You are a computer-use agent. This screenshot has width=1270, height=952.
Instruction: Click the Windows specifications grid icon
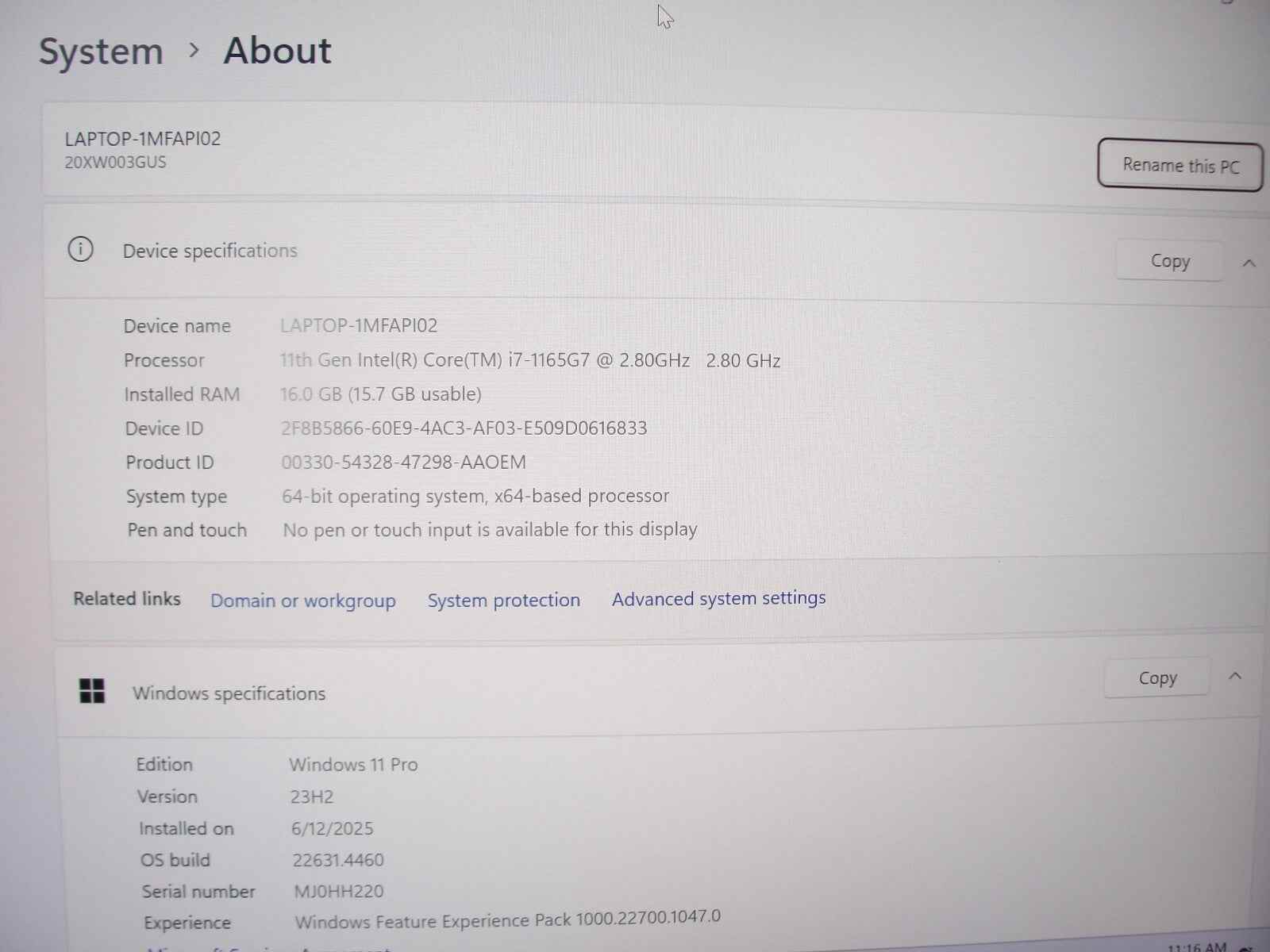[92, 691]
